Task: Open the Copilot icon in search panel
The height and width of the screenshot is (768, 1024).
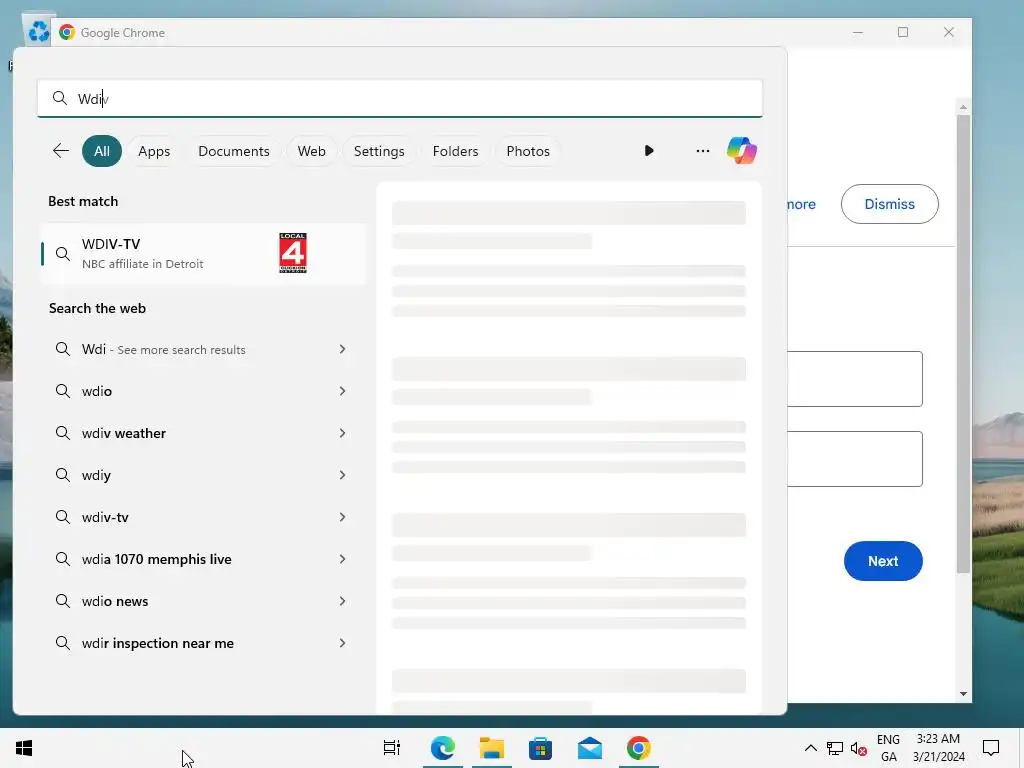Action: tap(742, 151)
